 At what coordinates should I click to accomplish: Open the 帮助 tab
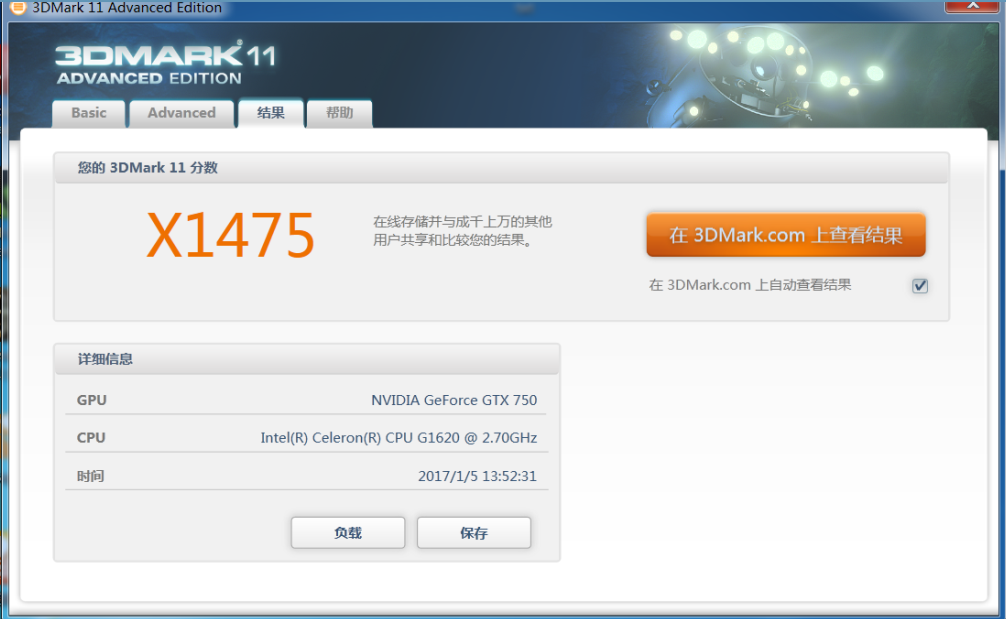[x=339, y=114]
